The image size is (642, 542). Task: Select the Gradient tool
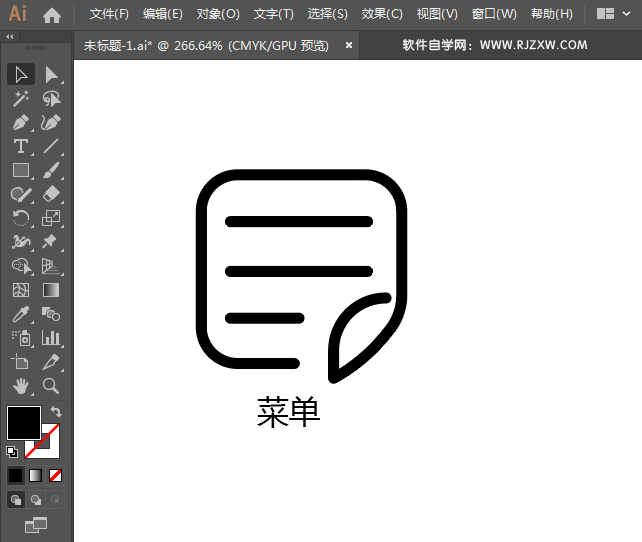[x=51, y=290]
